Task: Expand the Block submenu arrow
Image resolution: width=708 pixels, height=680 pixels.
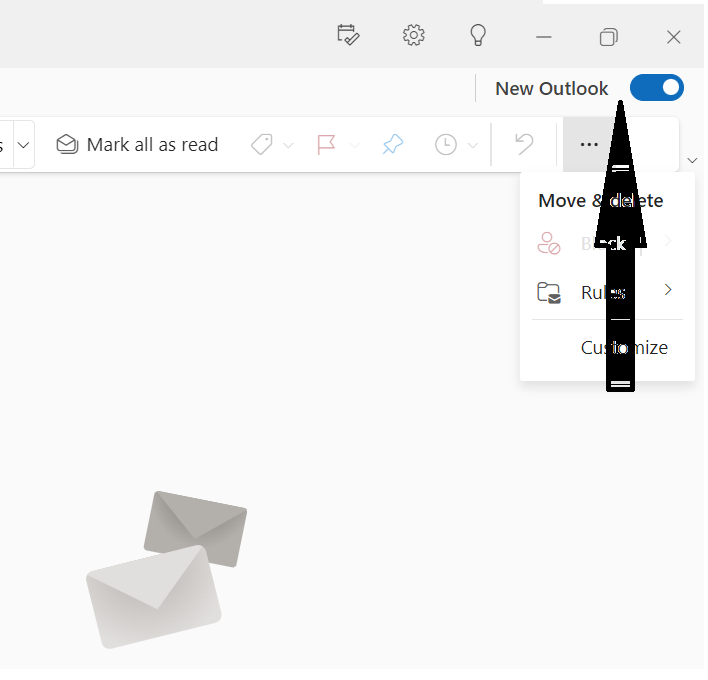Action: tap(668, 241)
